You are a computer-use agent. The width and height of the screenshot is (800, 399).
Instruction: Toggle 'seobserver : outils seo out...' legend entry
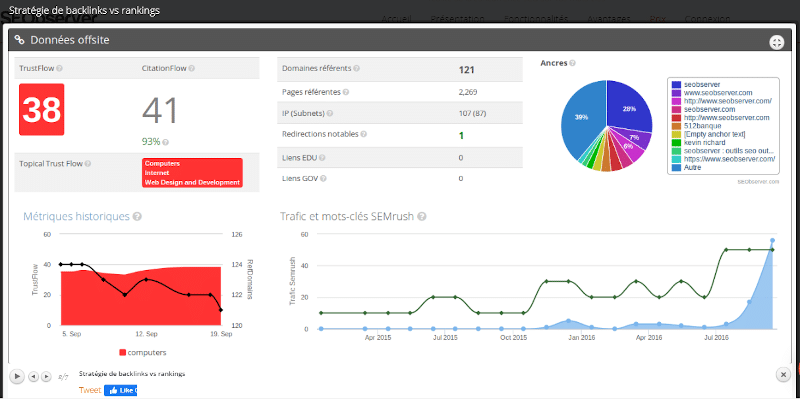tap(723, 151)
